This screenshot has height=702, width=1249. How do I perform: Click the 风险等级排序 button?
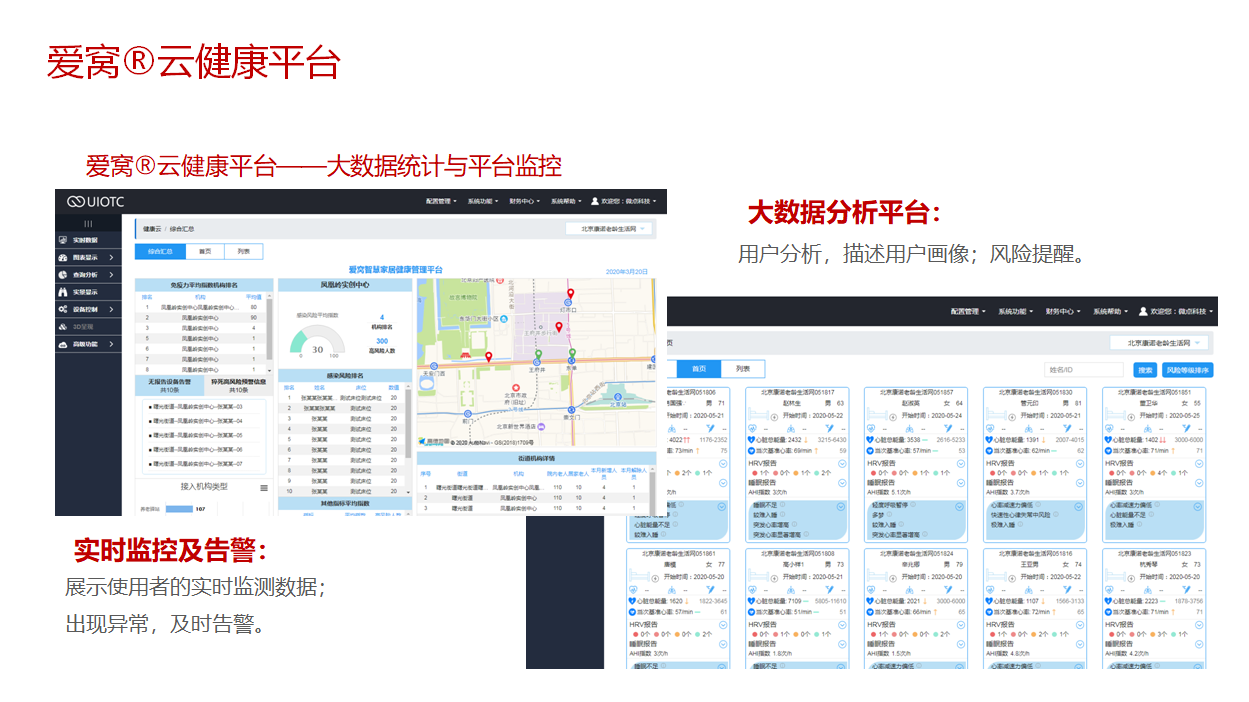(1188, 370)
